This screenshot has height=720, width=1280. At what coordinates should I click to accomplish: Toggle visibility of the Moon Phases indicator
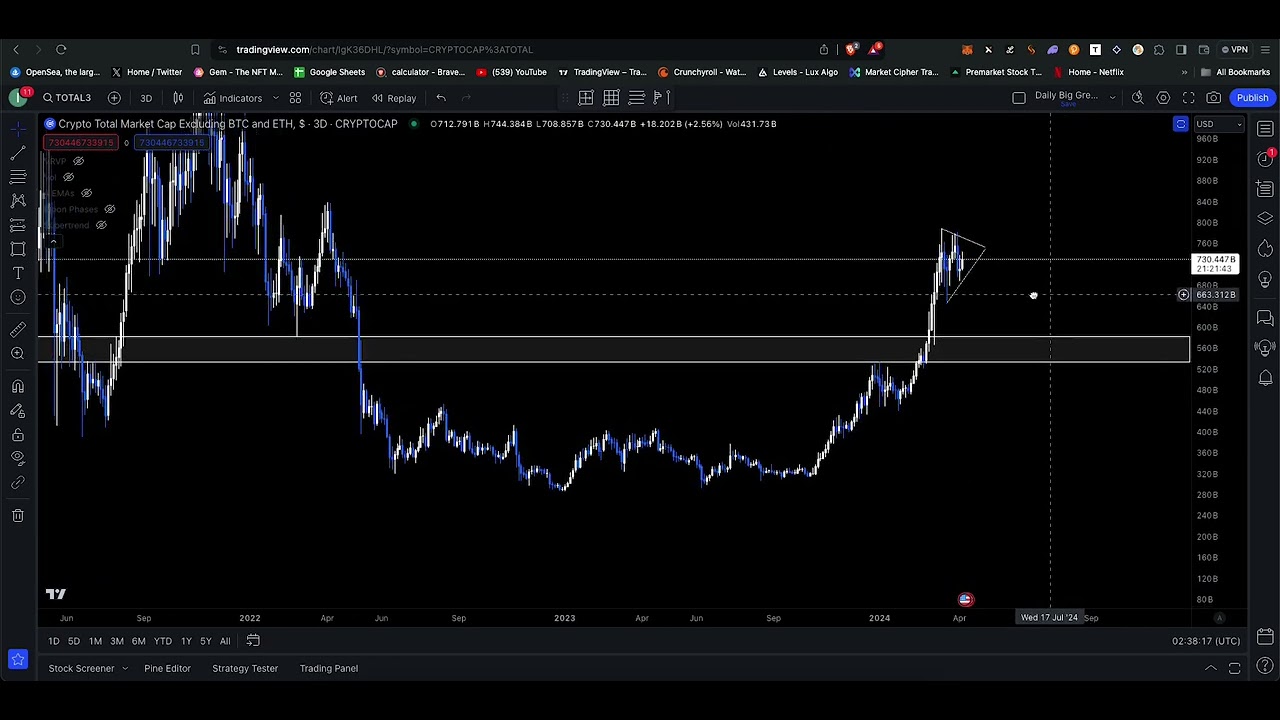click(x=110, y=209)
